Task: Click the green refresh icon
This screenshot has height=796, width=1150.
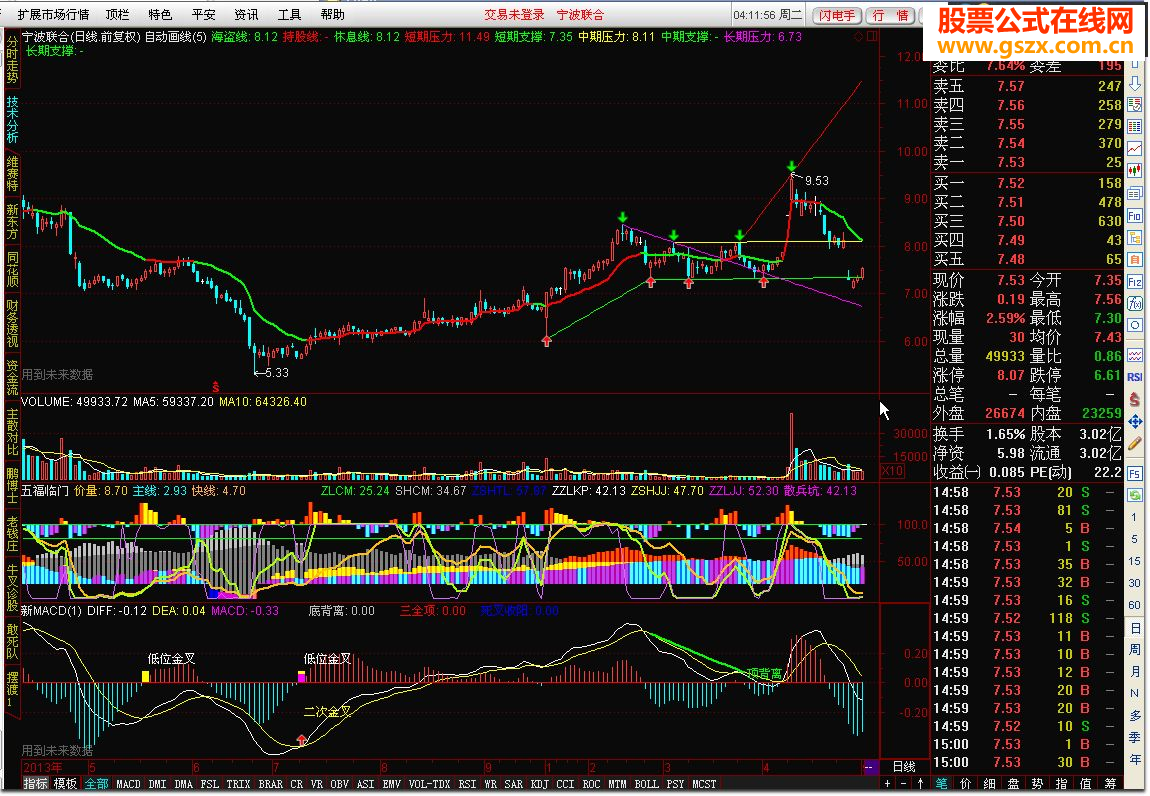Action: (x=1135, y=495)
